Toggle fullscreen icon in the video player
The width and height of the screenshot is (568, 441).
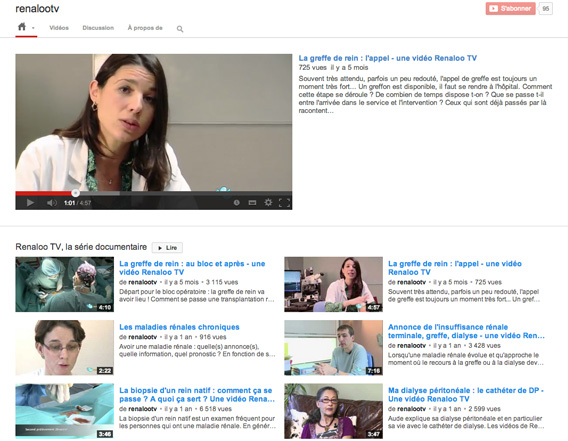(284, 203)
